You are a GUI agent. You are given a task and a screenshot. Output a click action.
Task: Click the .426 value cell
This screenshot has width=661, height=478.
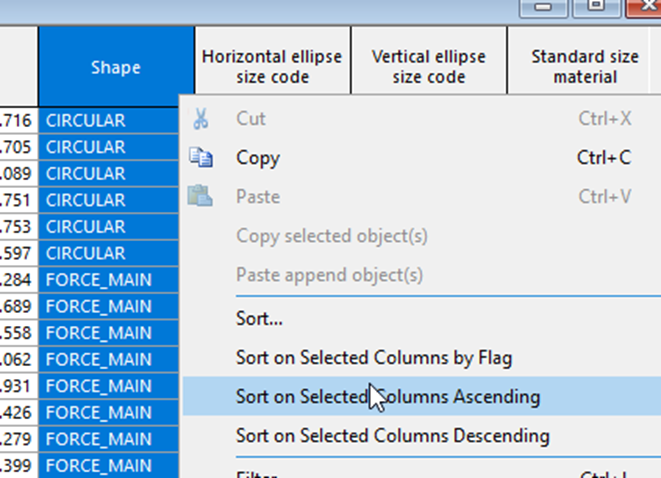19,413
